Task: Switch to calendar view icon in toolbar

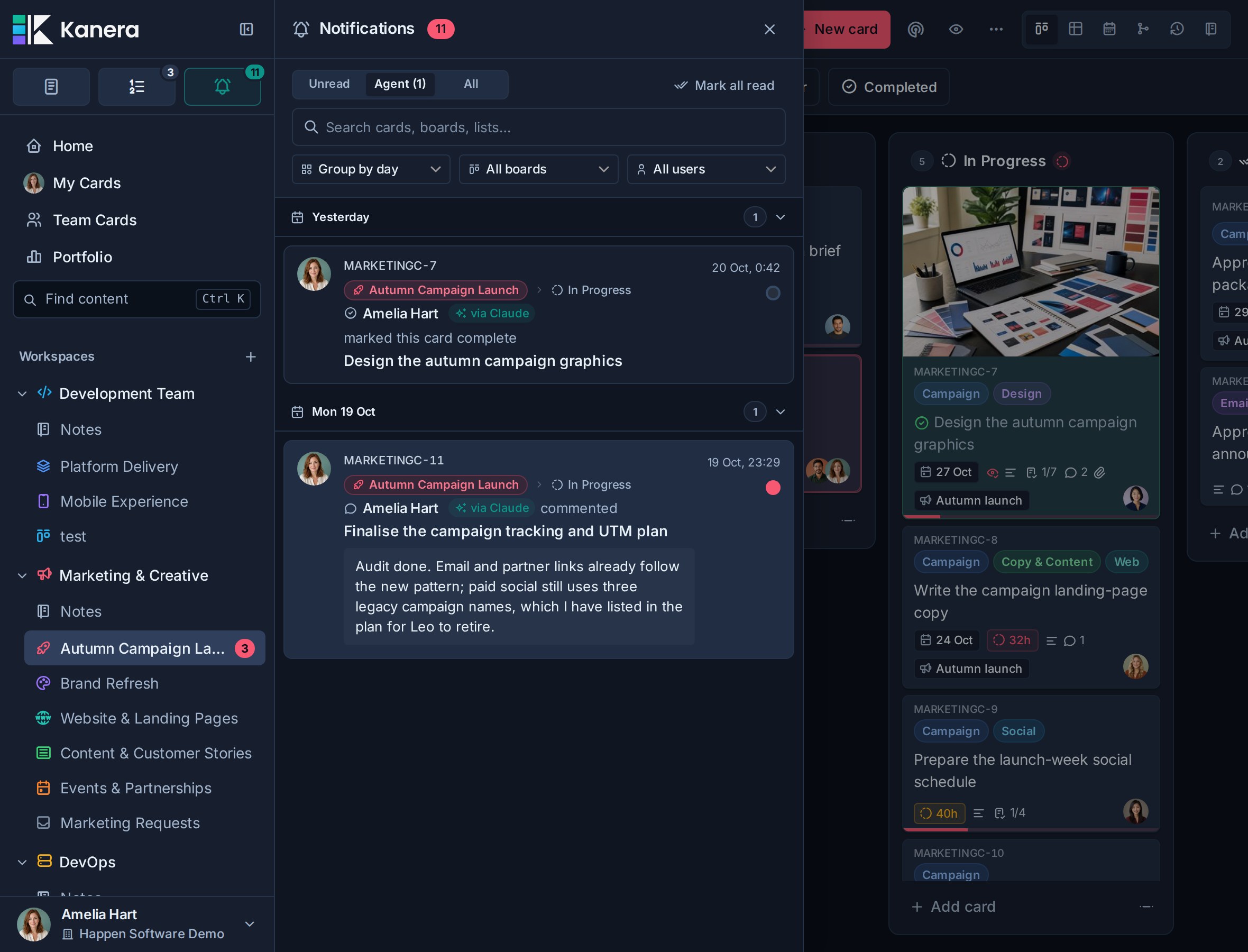Action: click(x=1109, y=29)
